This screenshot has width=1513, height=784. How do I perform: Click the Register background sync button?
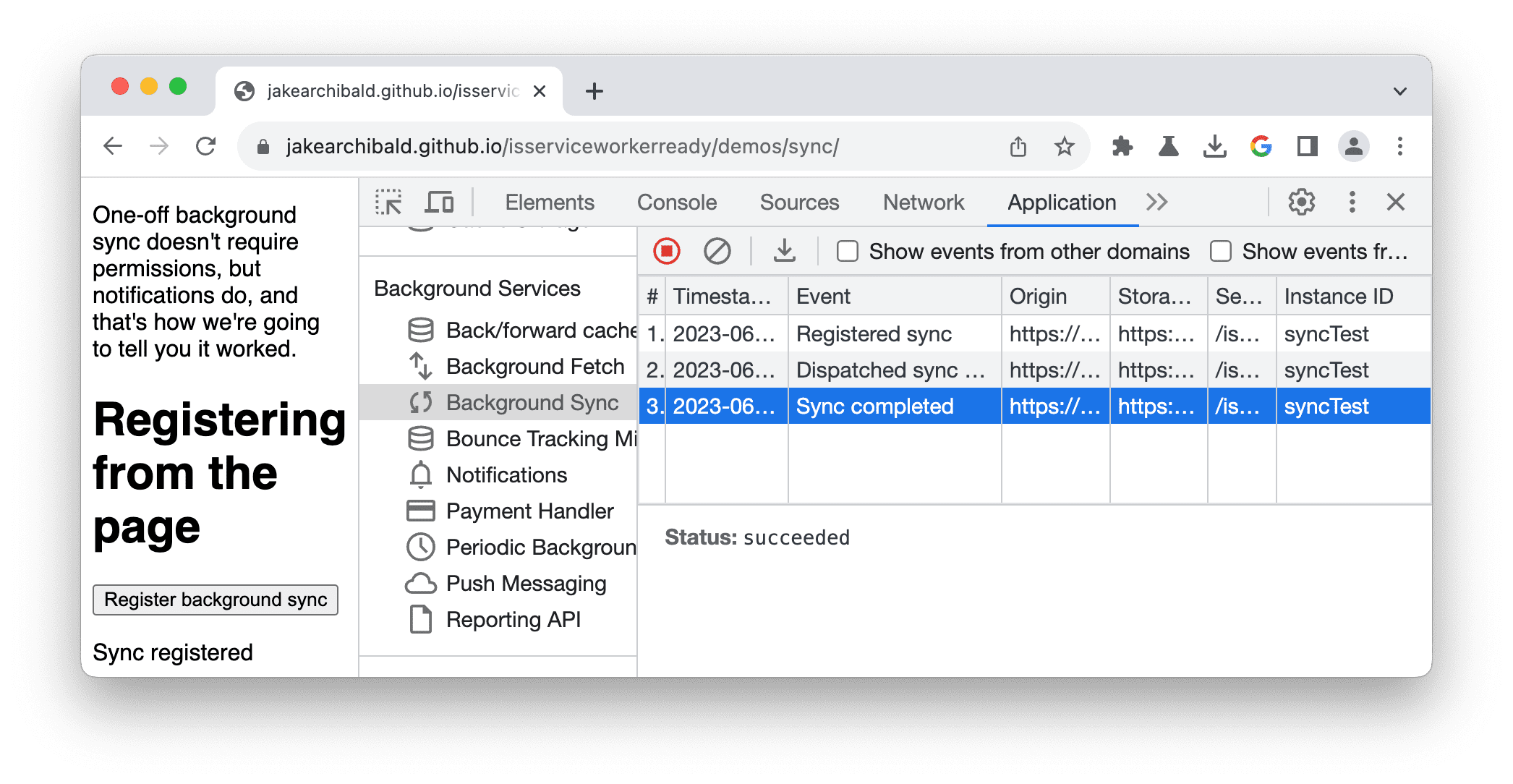click(x=215, y=600)
